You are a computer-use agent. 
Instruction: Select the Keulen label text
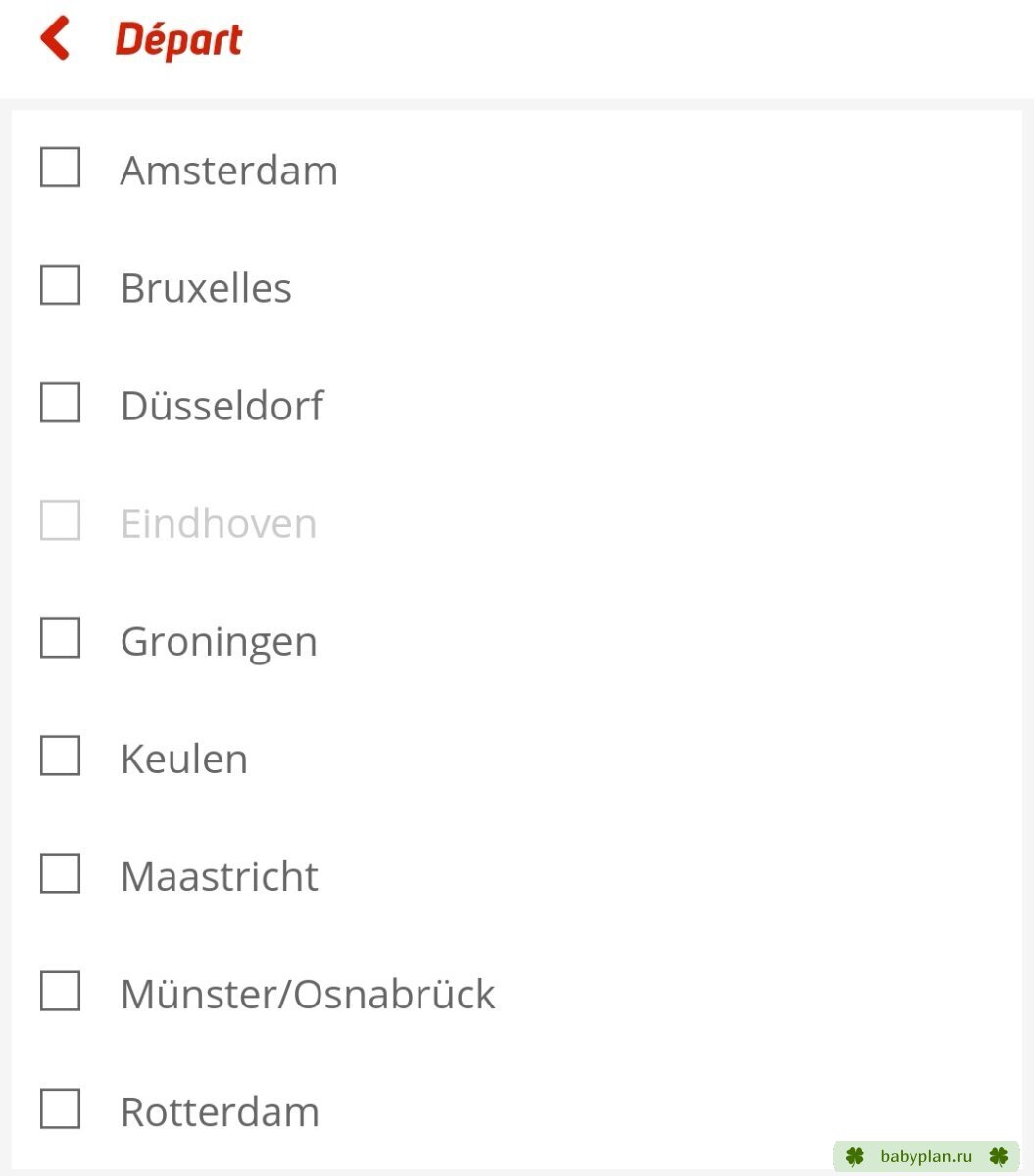(184, 759)
